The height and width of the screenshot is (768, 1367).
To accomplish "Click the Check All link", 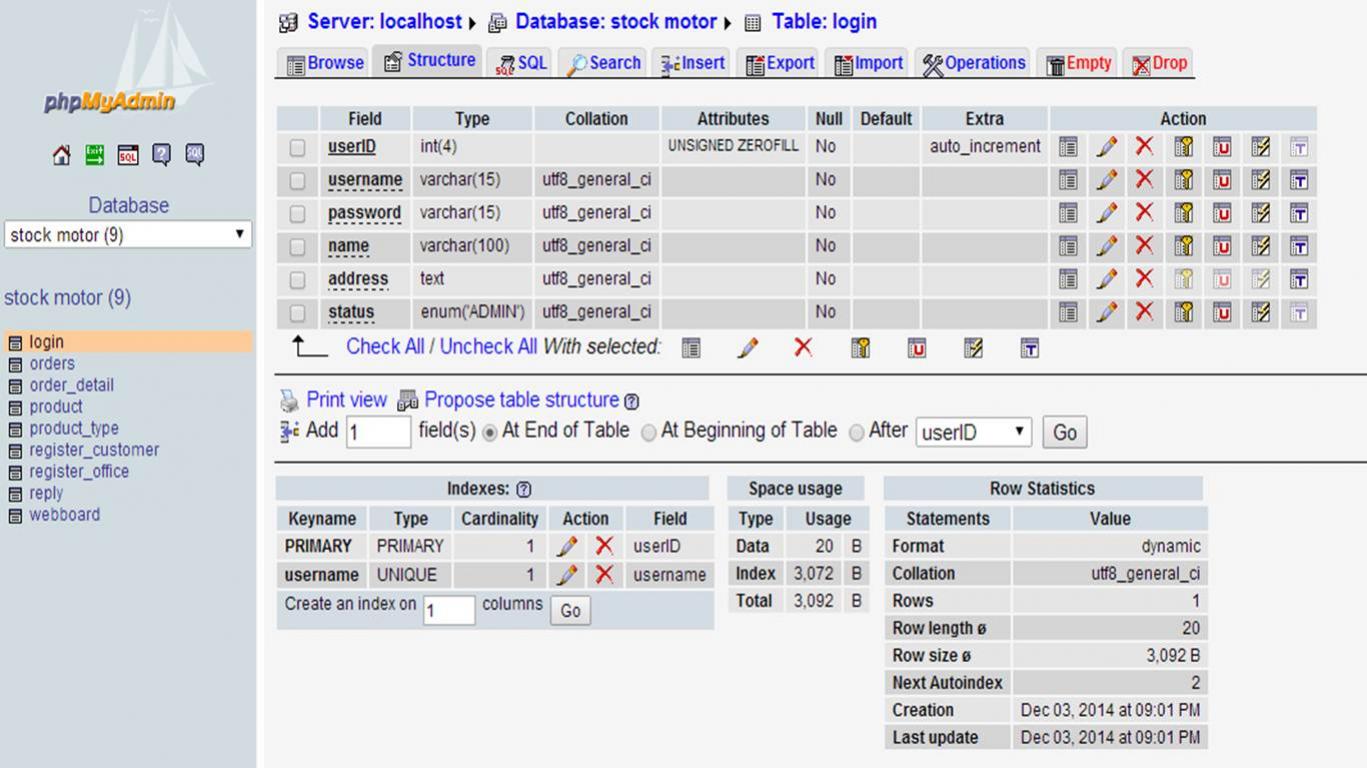I will 385,347.
